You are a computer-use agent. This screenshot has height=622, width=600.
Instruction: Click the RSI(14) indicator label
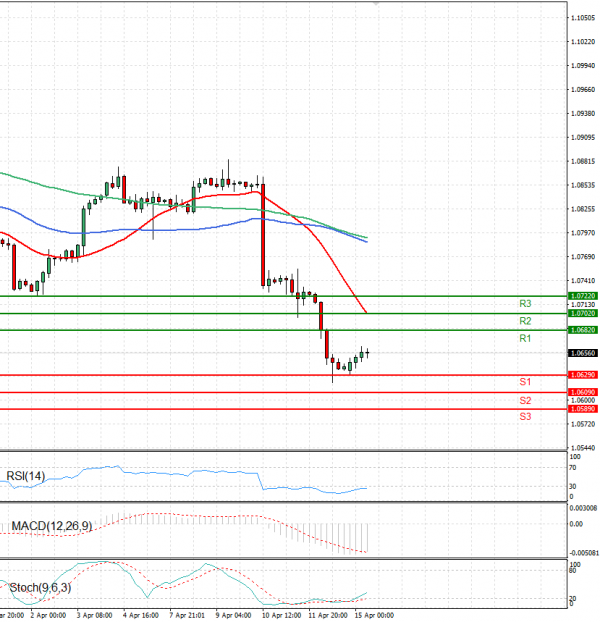tap(26, 475)
